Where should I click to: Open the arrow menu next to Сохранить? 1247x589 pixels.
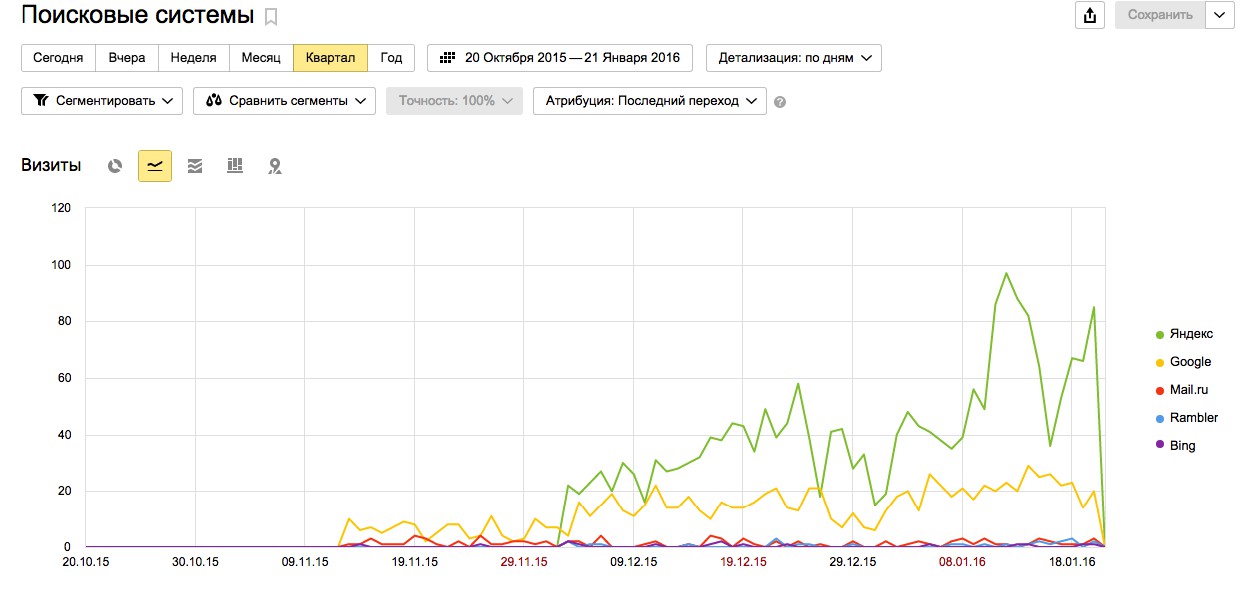1219,15
